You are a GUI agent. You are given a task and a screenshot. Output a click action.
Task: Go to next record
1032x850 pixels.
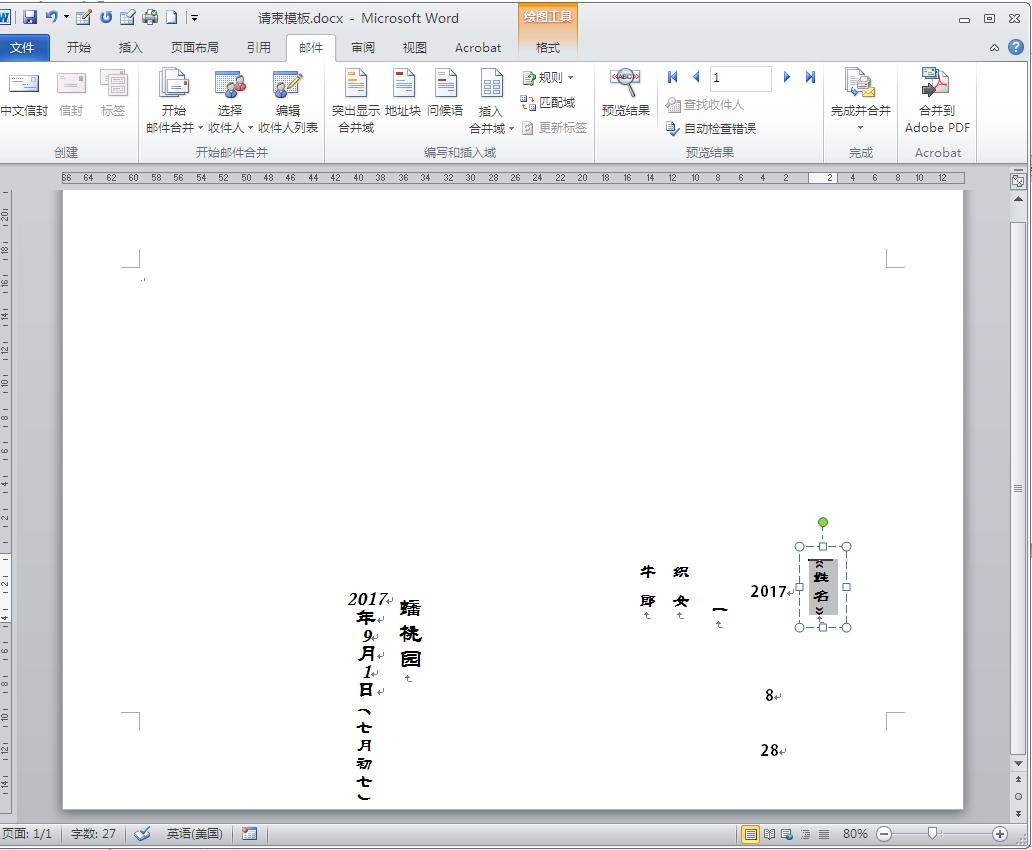point(787,77)
